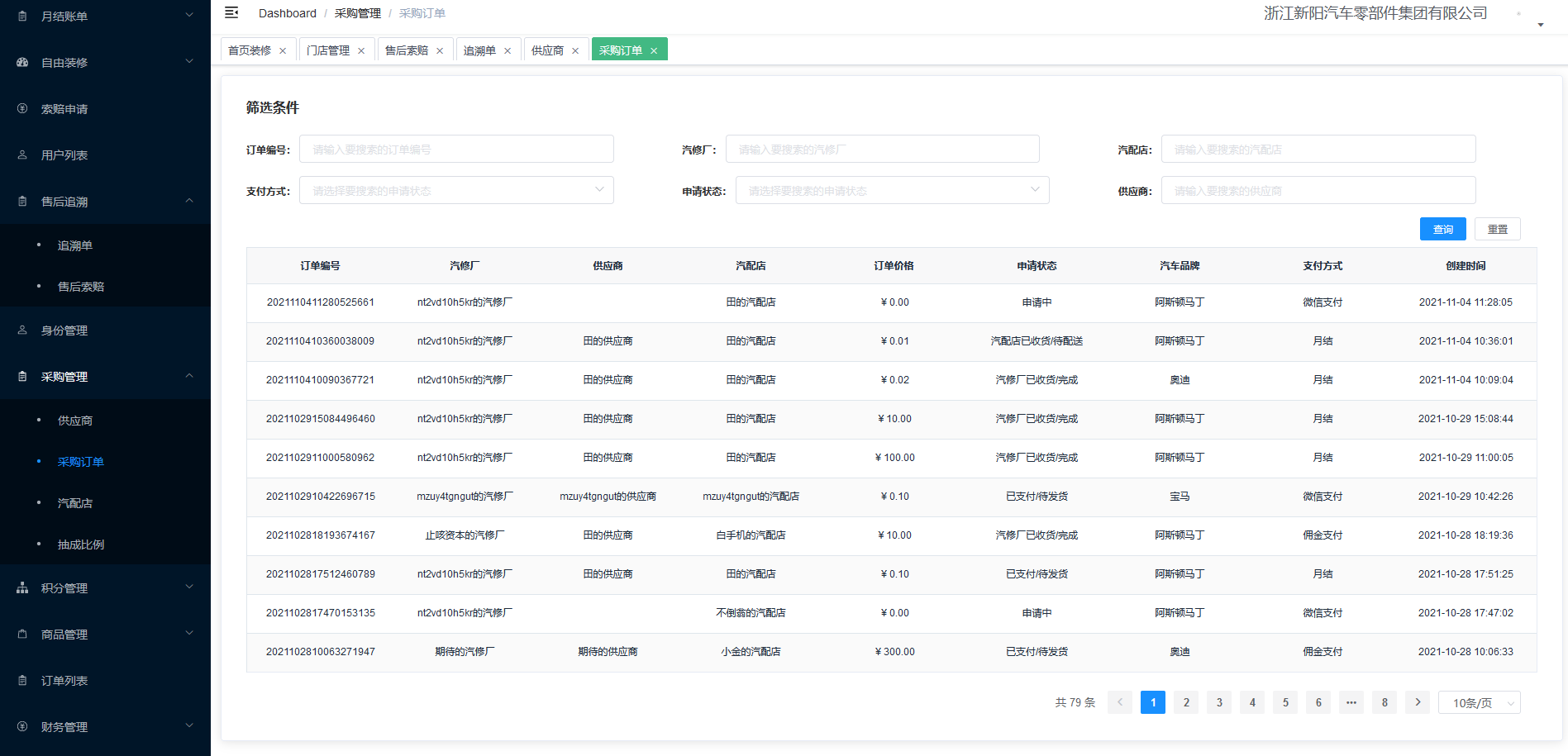Jump to last page 8
1568x756 pixels.
pos(1385,702)
